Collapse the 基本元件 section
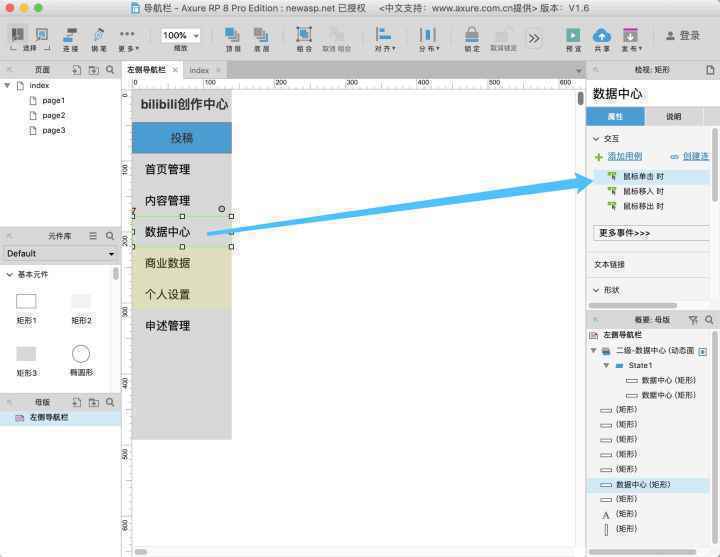 (x=9, y=275)
